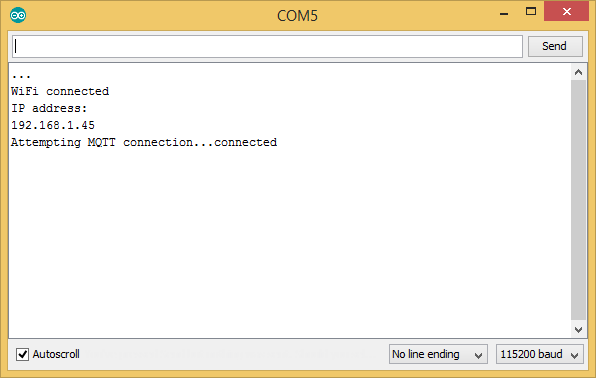The height and width of the screenshot is (378, 596).
Task: Click the IP address: output line
Action: point(49,108)
